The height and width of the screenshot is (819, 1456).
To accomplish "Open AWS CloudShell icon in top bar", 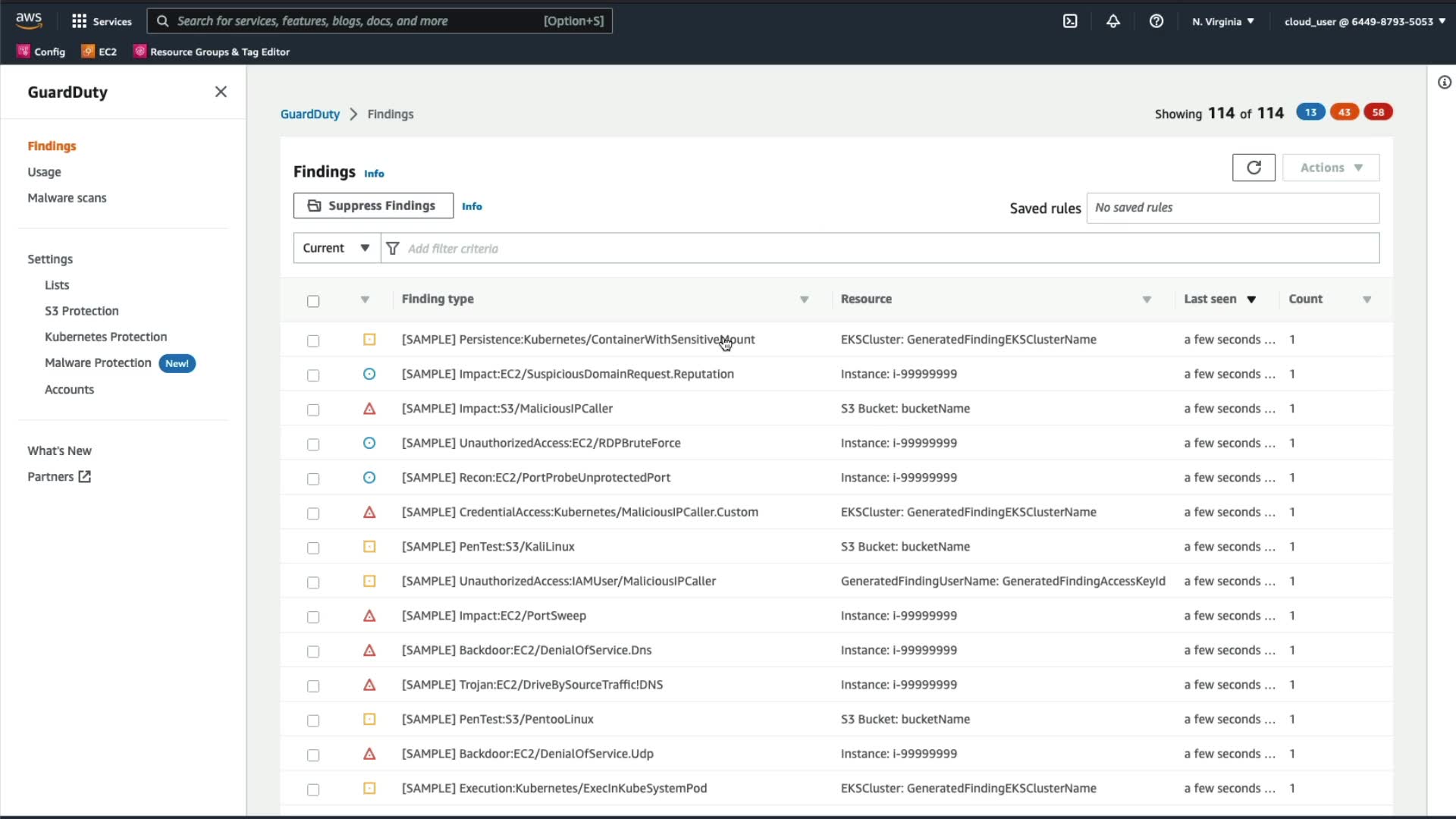I will point(1070,21).
